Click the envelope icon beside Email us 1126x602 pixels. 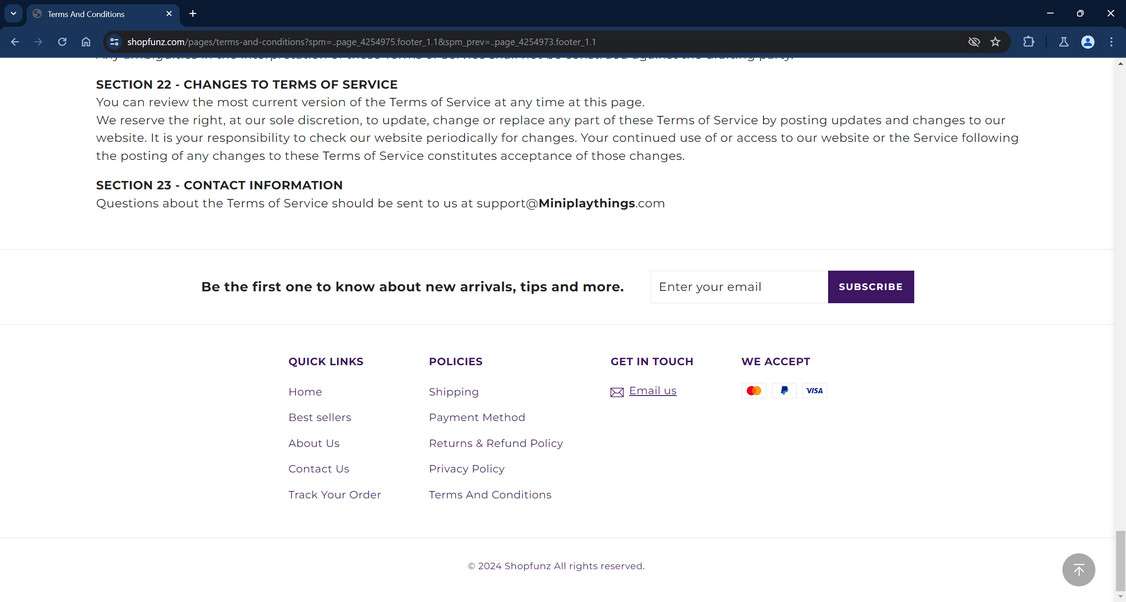[617, 392]
